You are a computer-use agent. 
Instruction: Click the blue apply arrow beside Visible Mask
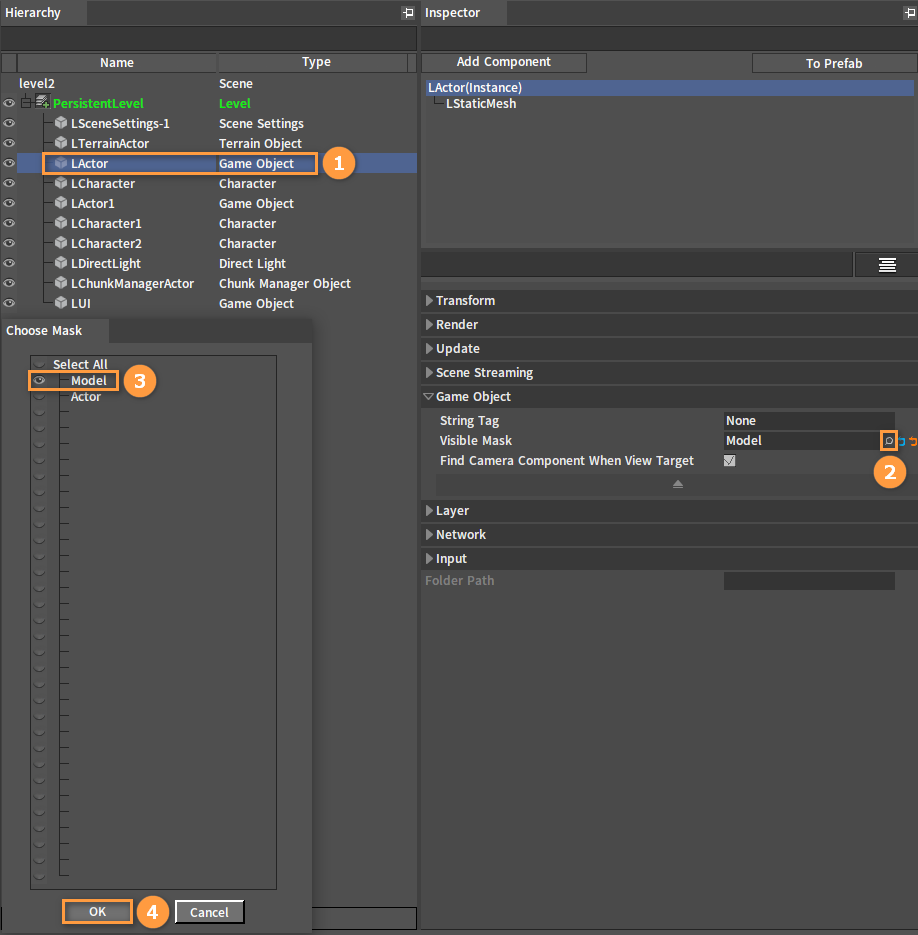[x=901, y=441]
